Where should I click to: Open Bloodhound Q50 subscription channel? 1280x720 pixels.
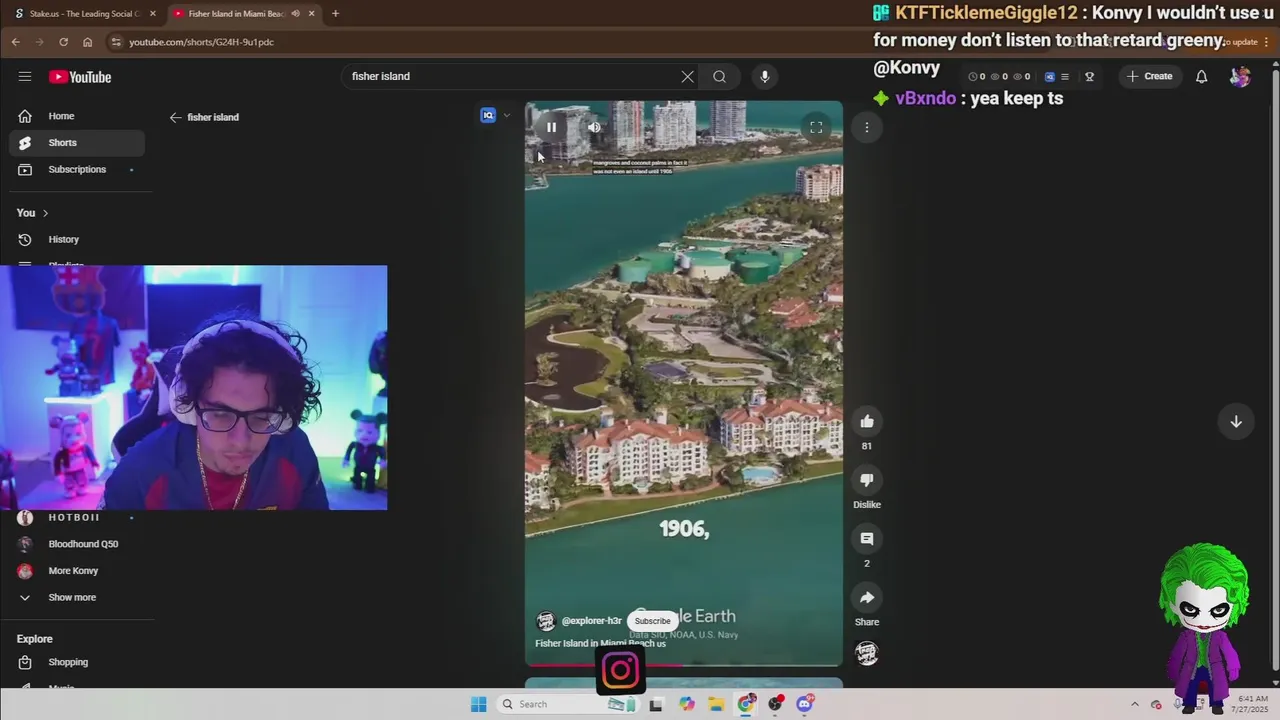(x=77, y=544)
